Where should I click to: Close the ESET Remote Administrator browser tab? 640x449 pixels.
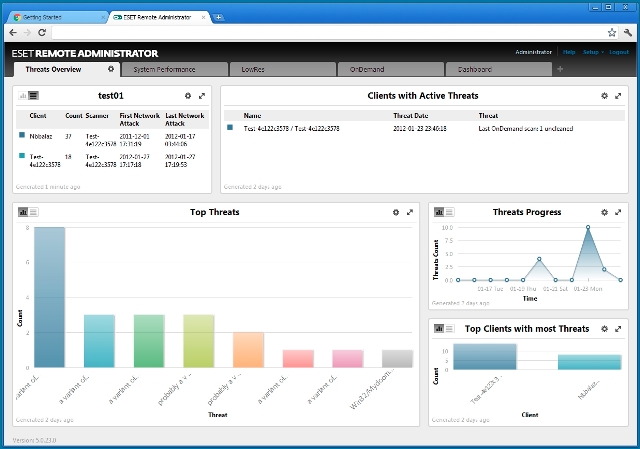tap(203, 17)
